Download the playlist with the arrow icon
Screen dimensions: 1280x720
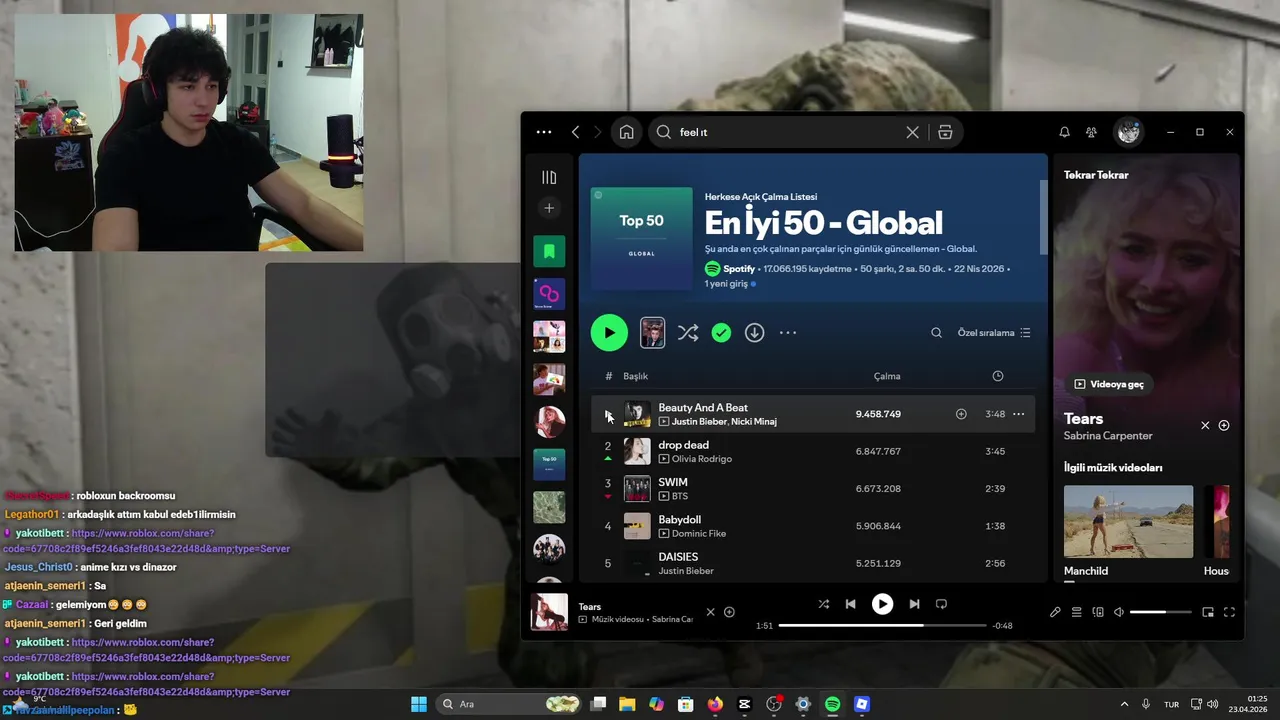[x=754, y=333]
